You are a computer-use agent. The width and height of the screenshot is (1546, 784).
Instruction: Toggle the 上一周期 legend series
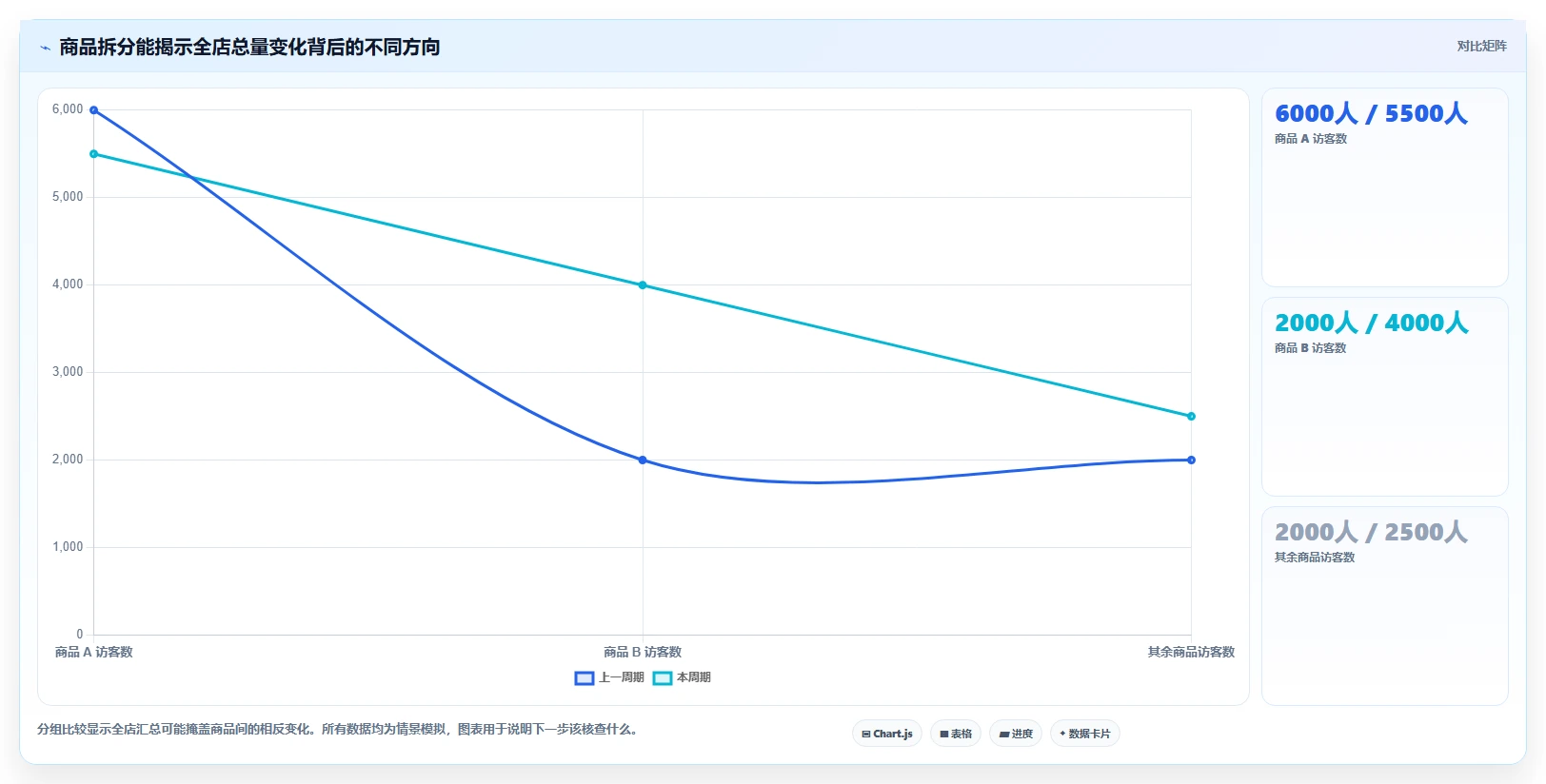(609, 677)
